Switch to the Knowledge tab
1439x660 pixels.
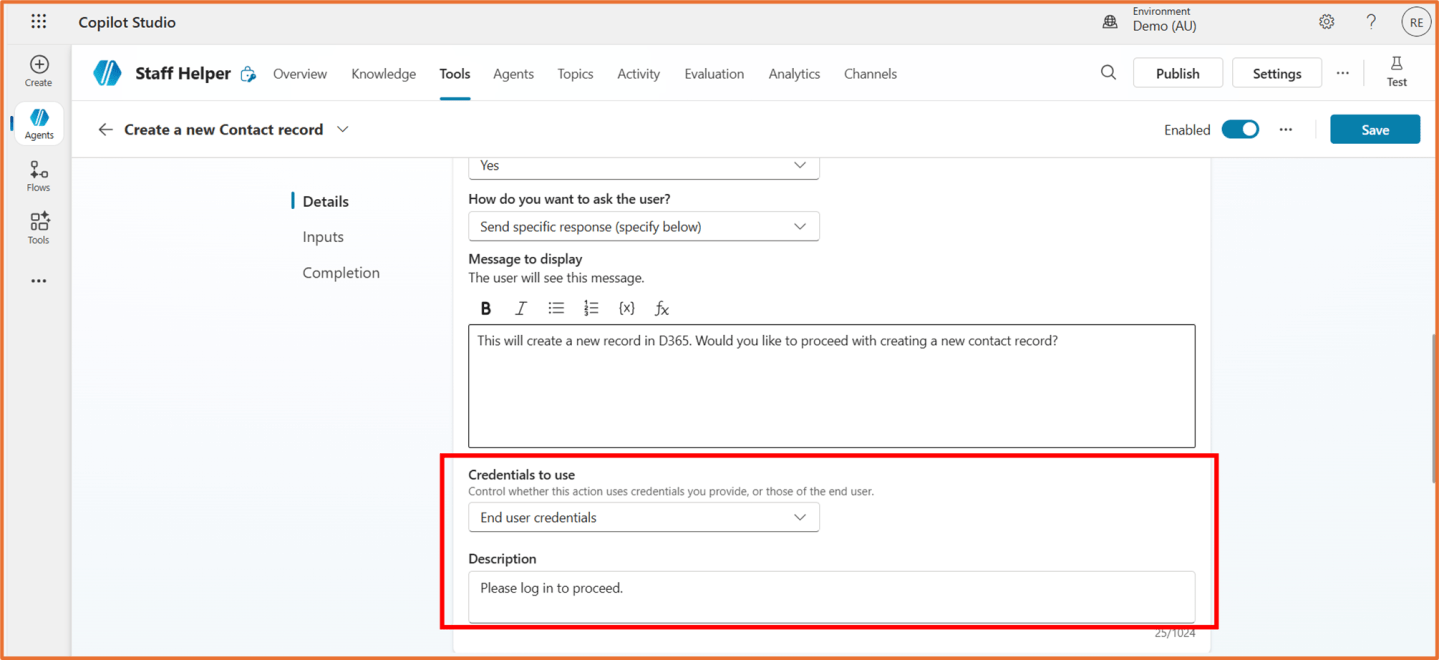383,74
